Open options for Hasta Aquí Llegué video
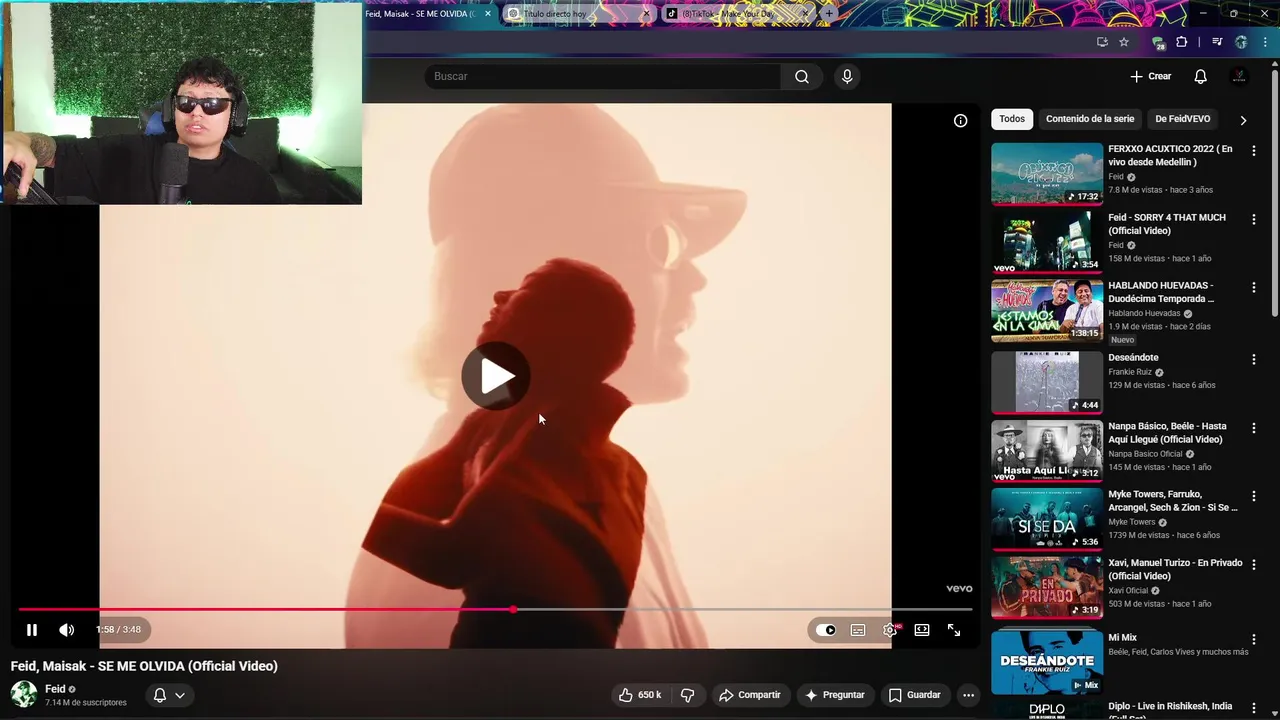The image size is (1280, 720). click(1254, 428)
